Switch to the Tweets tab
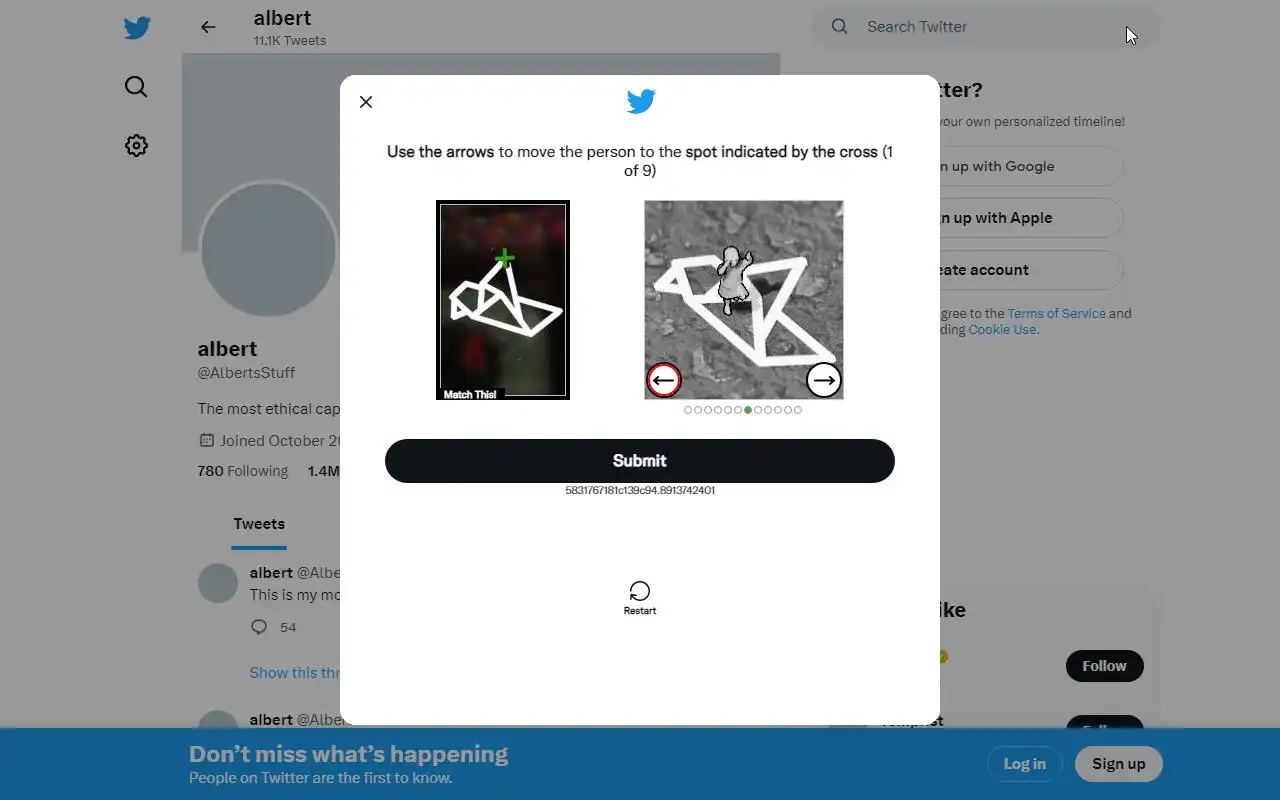The height and width of the screenshot is (800, 1280). (x=259, y=524)
